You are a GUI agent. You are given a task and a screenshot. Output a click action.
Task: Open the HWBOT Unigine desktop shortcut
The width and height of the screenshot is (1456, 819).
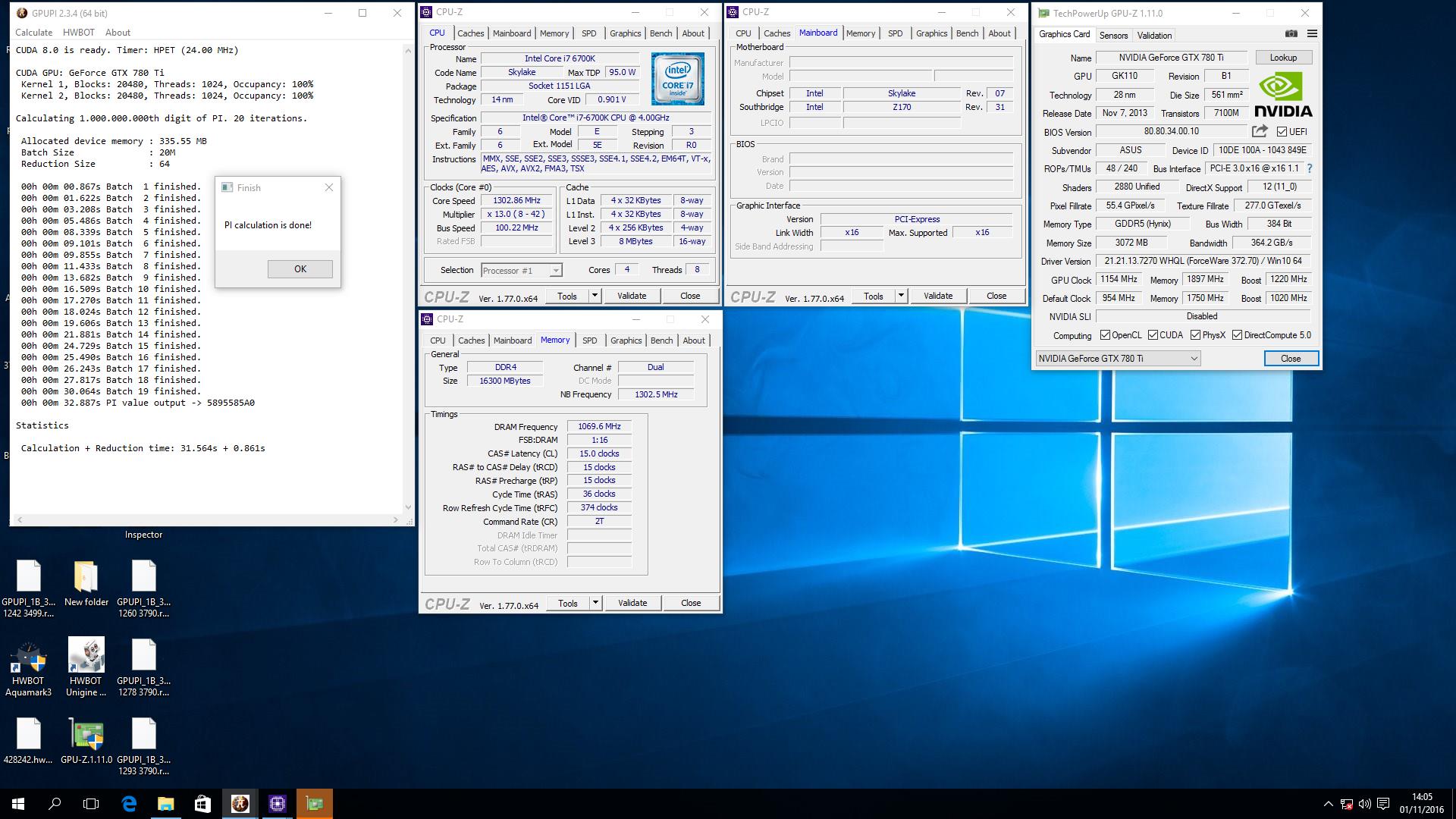tap(86, 667)
